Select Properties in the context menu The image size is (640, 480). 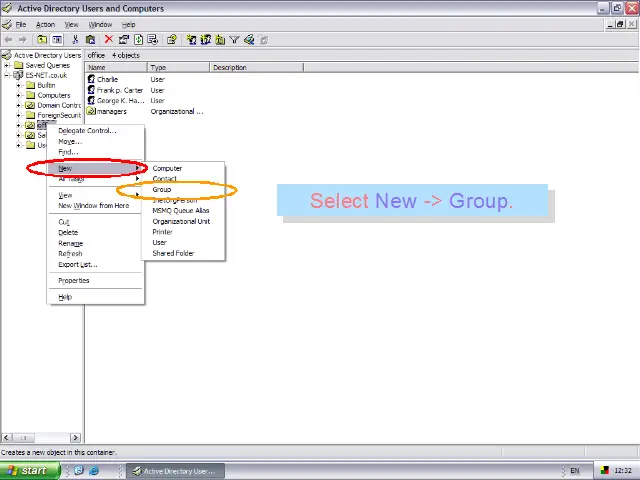point(96,280)
